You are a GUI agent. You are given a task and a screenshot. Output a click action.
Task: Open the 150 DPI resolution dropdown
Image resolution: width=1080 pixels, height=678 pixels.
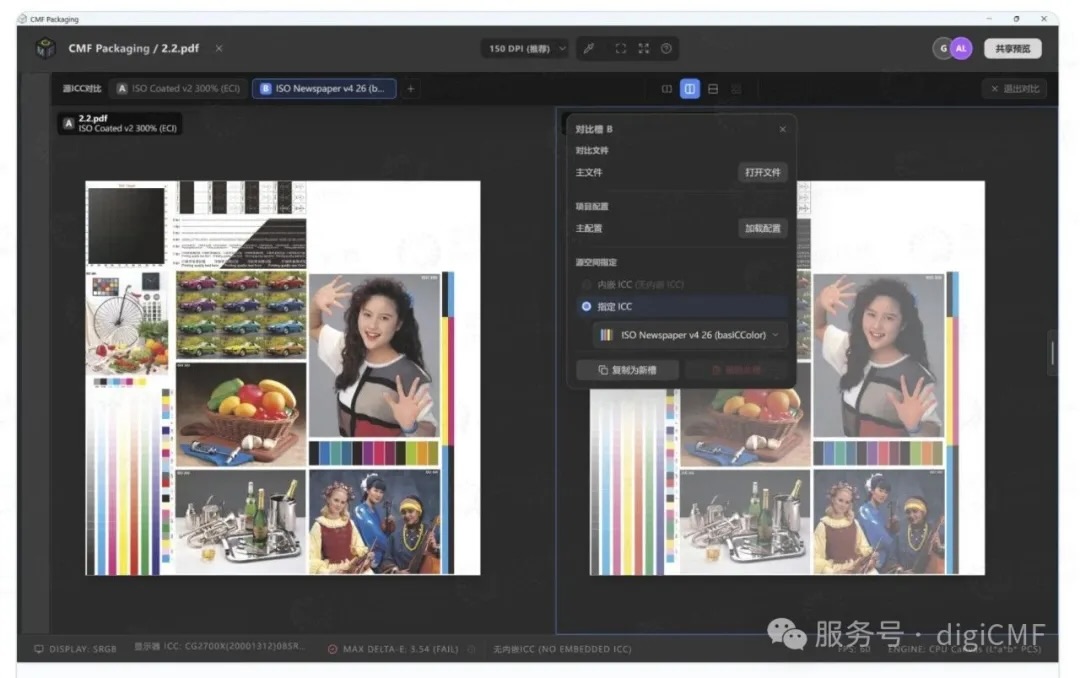pyautogui.click(x=525, y=48)
